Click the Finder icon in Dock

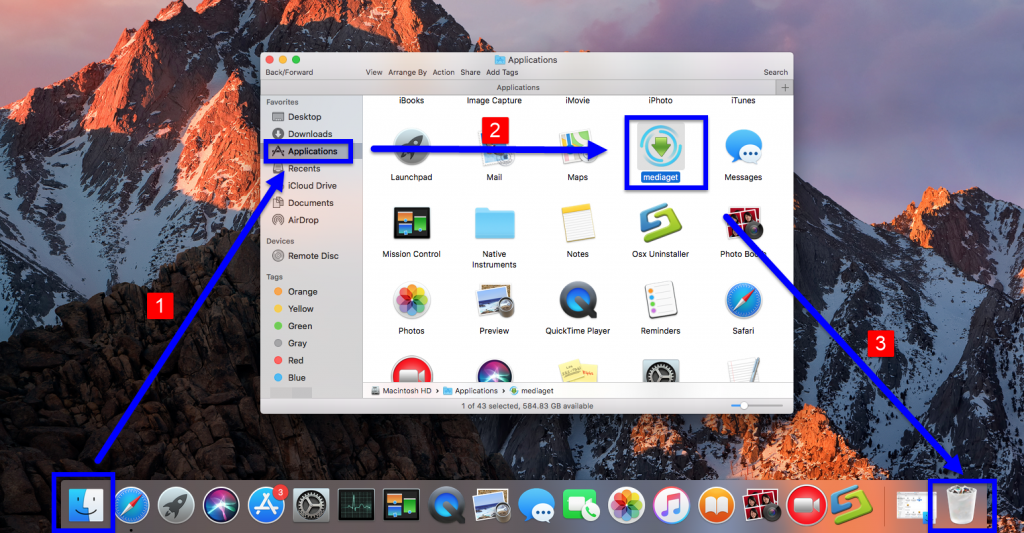click(84, 504)
